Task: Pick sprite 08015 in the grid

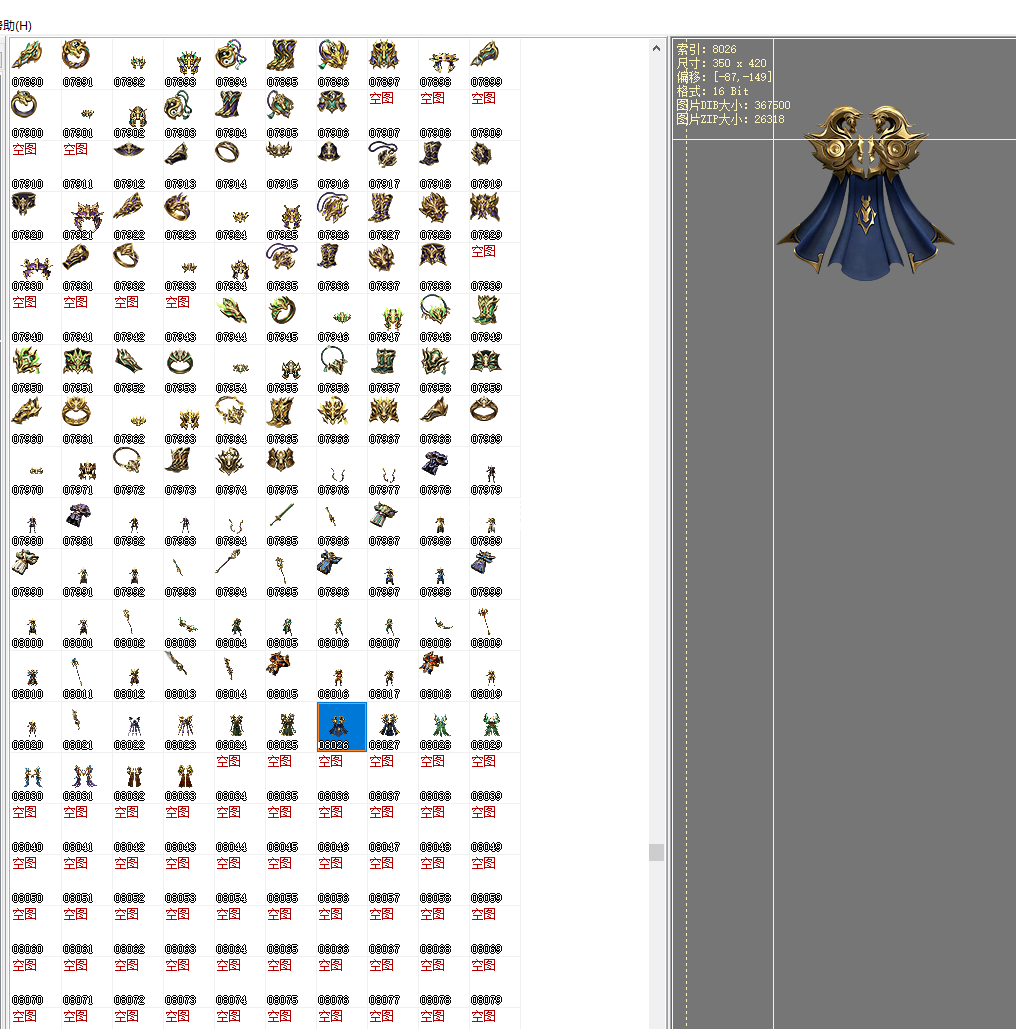Action: (x=290, y=675)
